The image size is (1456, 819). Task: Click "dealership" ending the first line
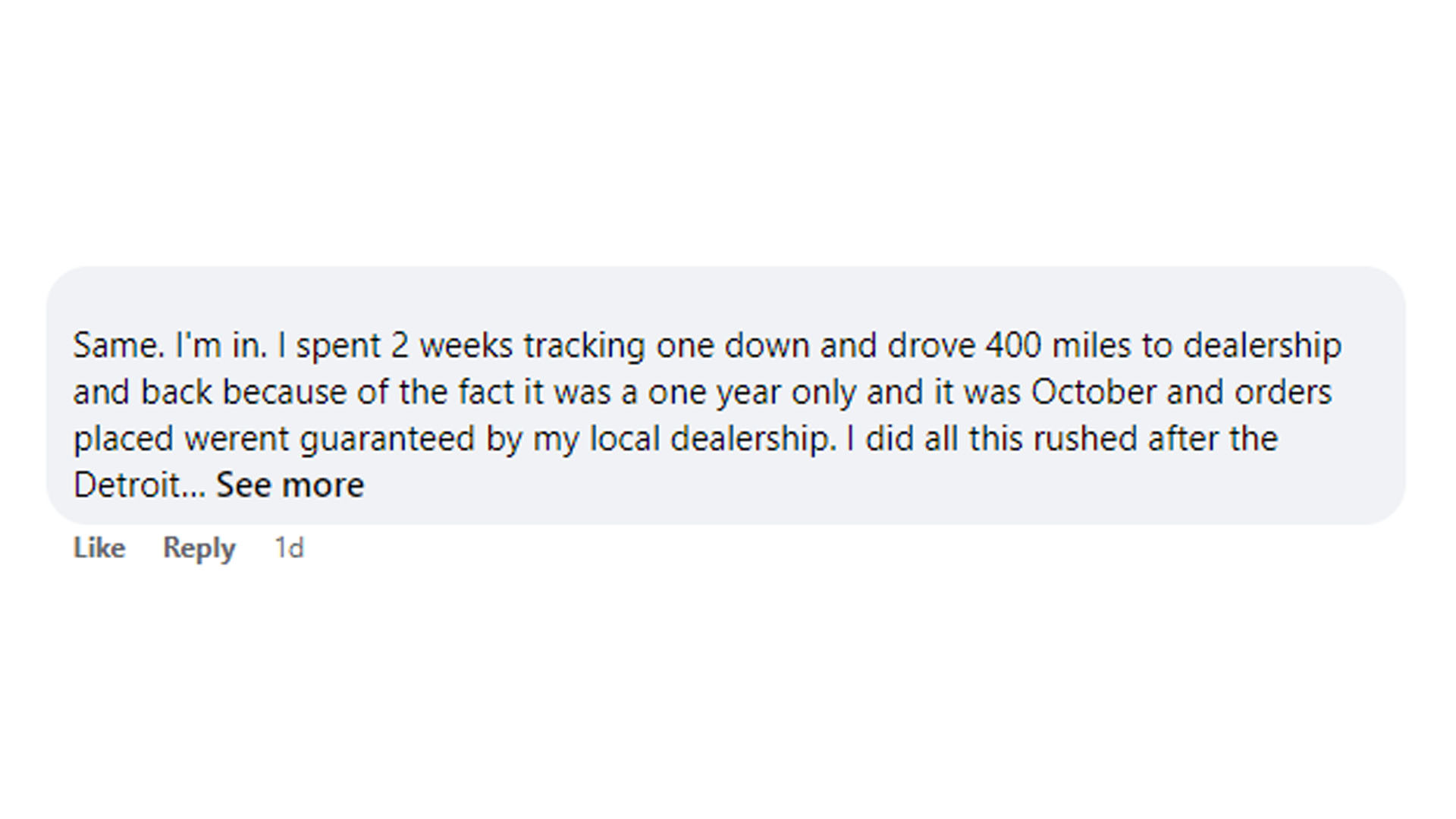click(1262, 346)
